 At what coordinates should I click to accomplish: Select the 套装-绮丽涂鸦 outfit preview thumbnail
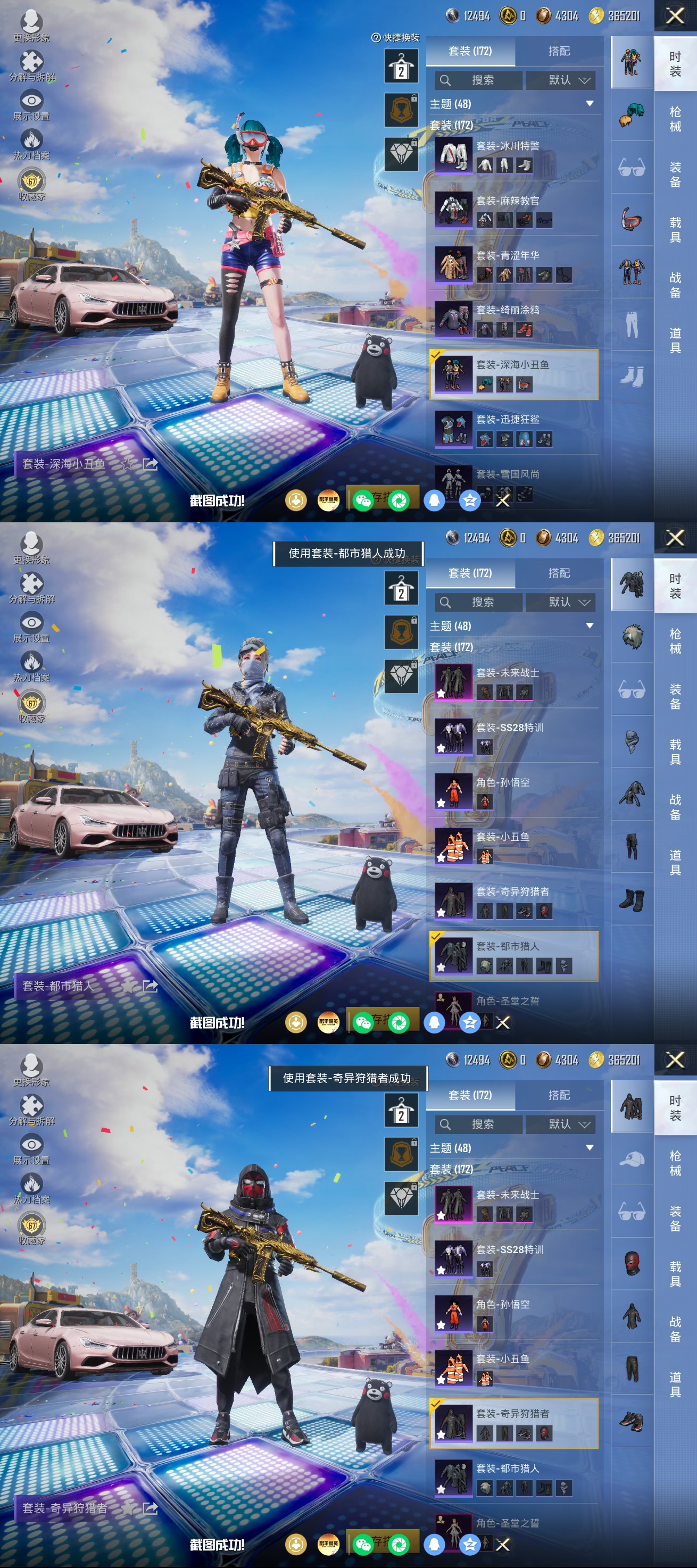pyautogui.click(x=453, y=319)
